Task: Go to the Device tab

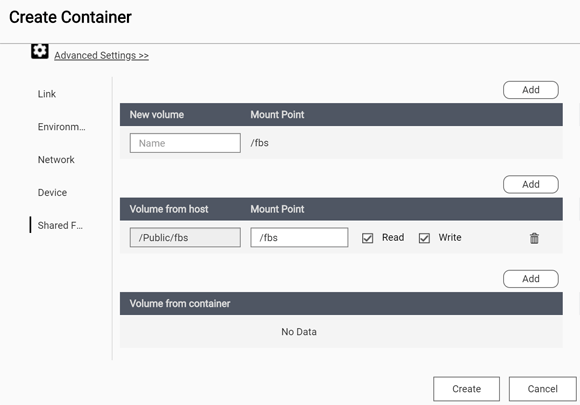Action: 52,193
